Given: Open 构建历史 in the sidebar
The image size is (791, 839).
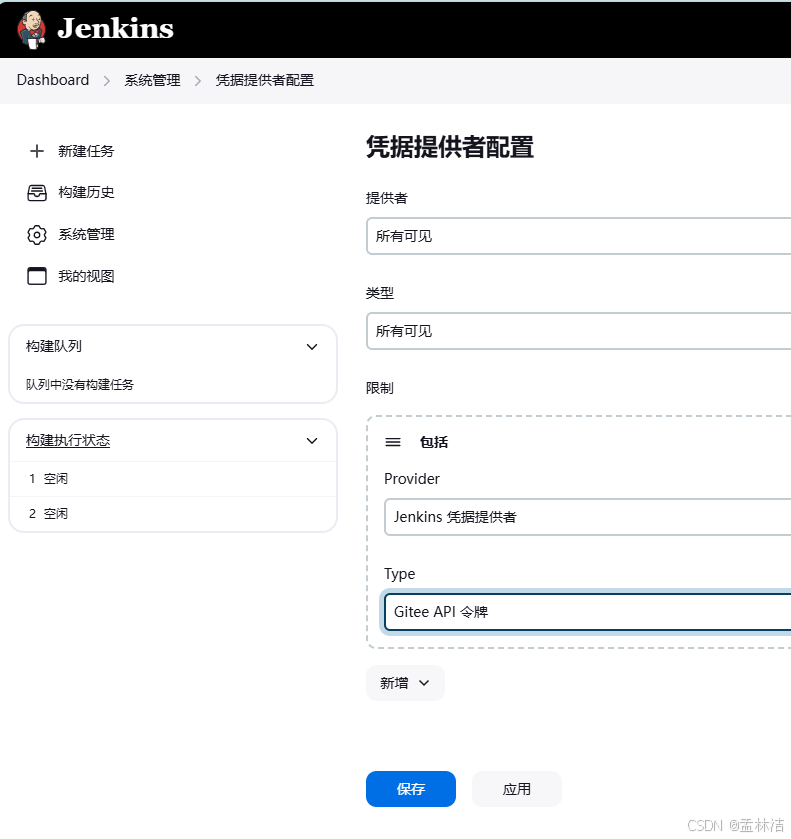Looking at the screenshot, I should coord(86,193).
